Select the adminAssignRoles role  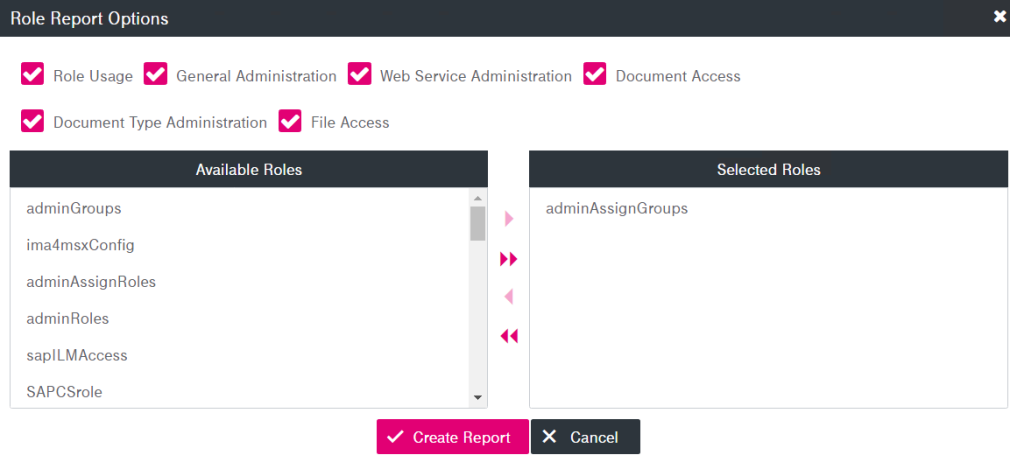91,282
